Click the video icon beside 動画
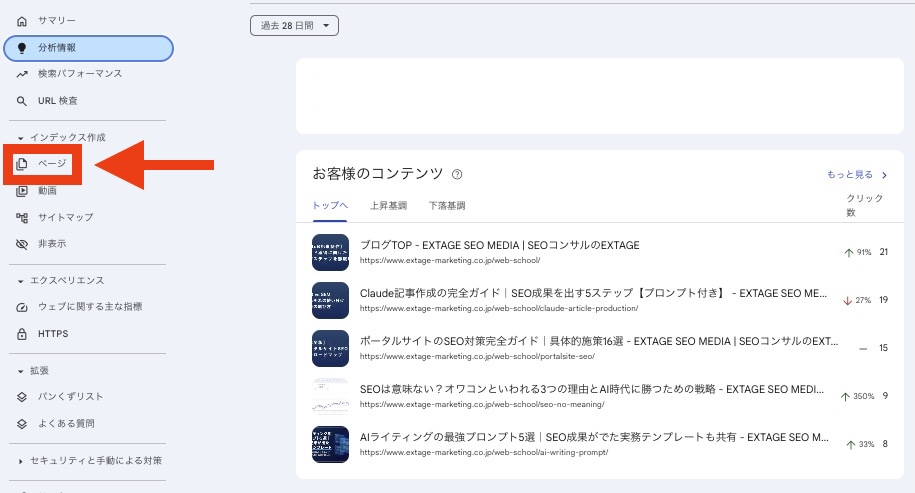915x493 pixels. (x=22, y=191)
